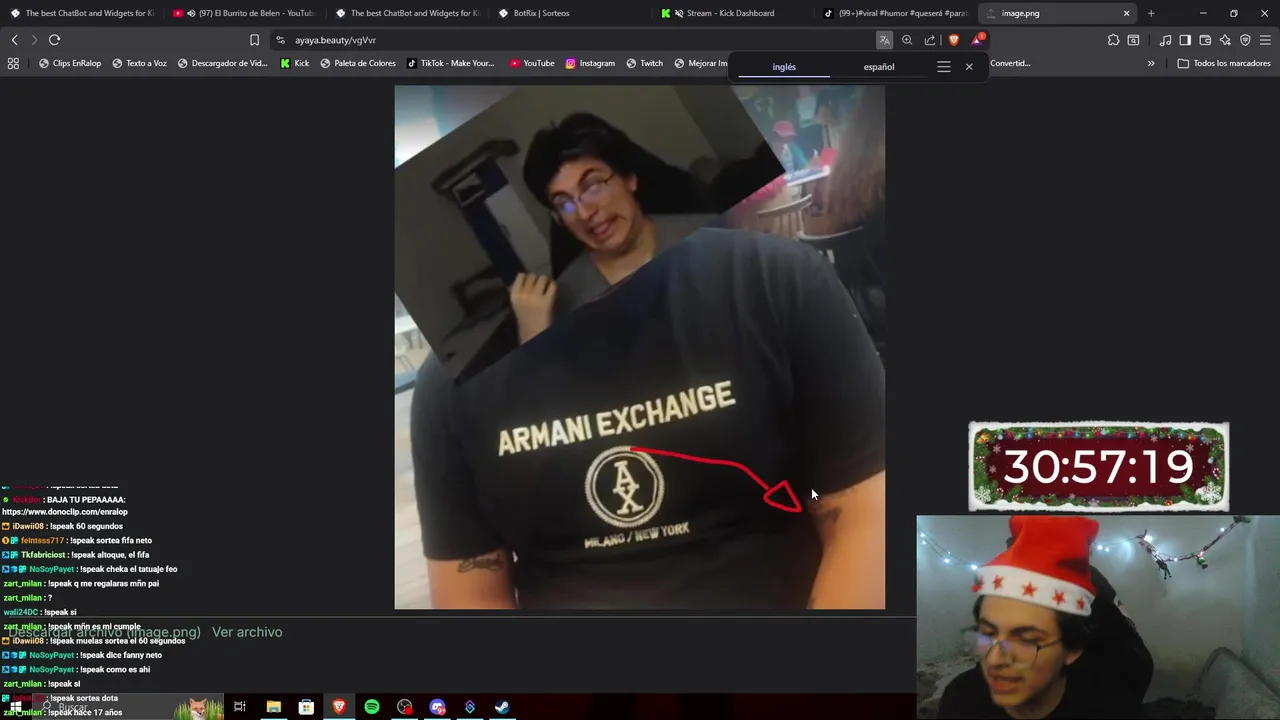
Task: Click the Discord taskbar icon
Action: click(437, 707)
